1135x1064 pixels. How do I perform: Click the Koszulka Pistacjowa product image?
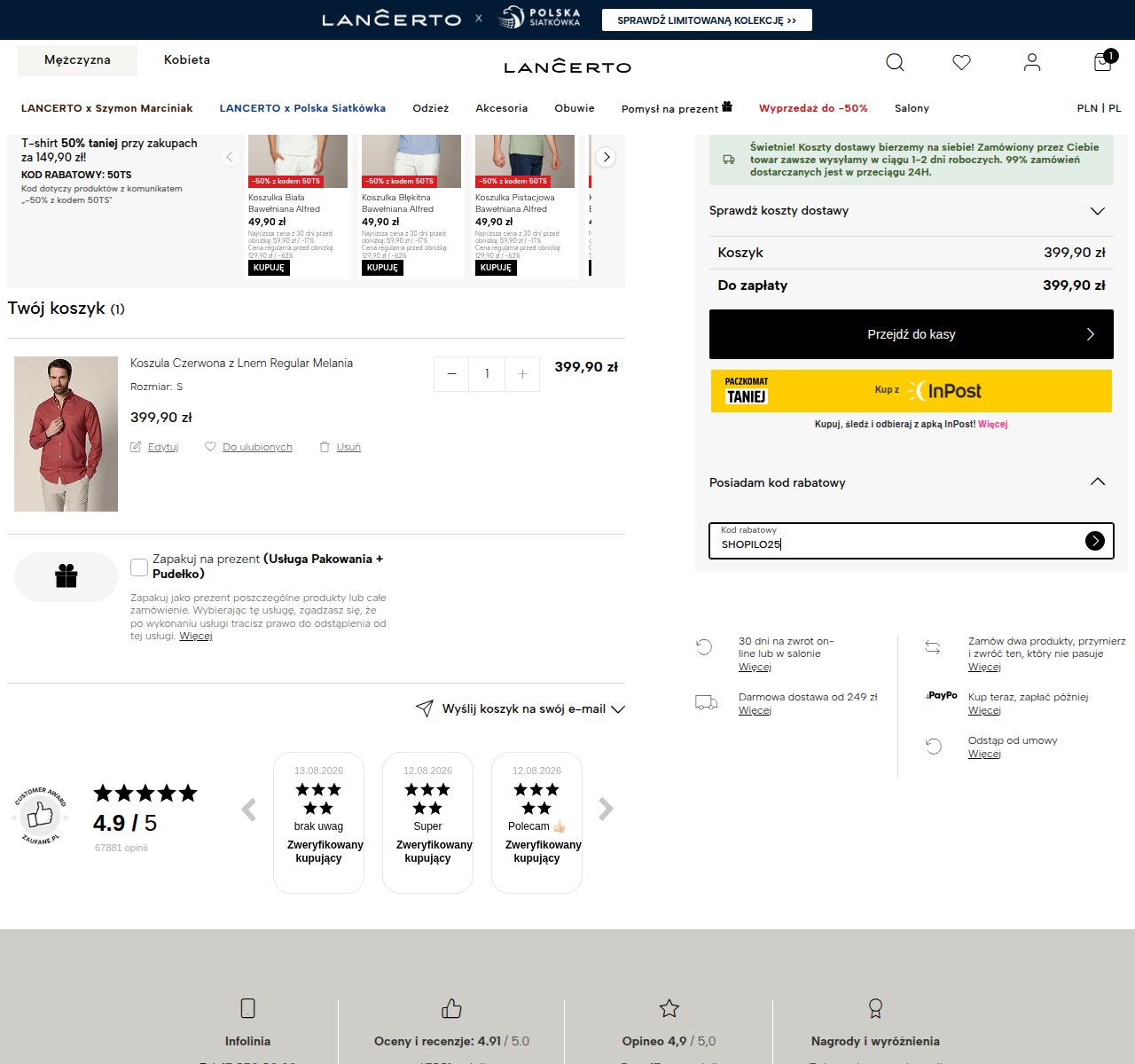tap(525, 161)
